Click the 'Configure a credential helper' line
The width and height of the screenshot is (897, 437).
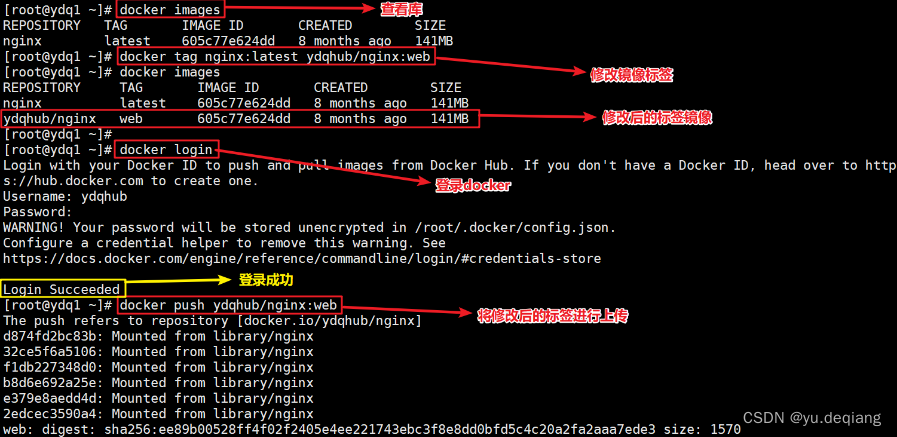pos(224,243)
